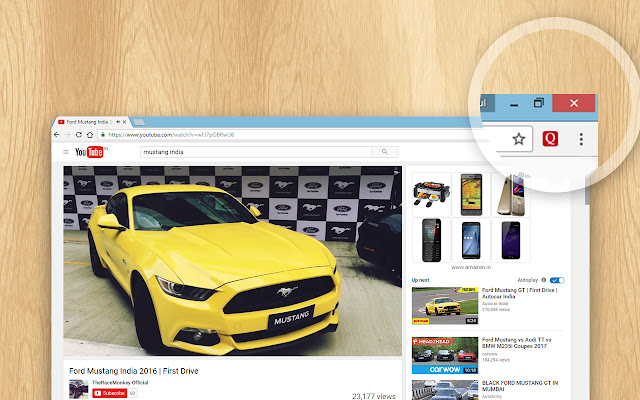
Task: Click the orange-screen smartphone ad
Action: (x=471, y=195)
